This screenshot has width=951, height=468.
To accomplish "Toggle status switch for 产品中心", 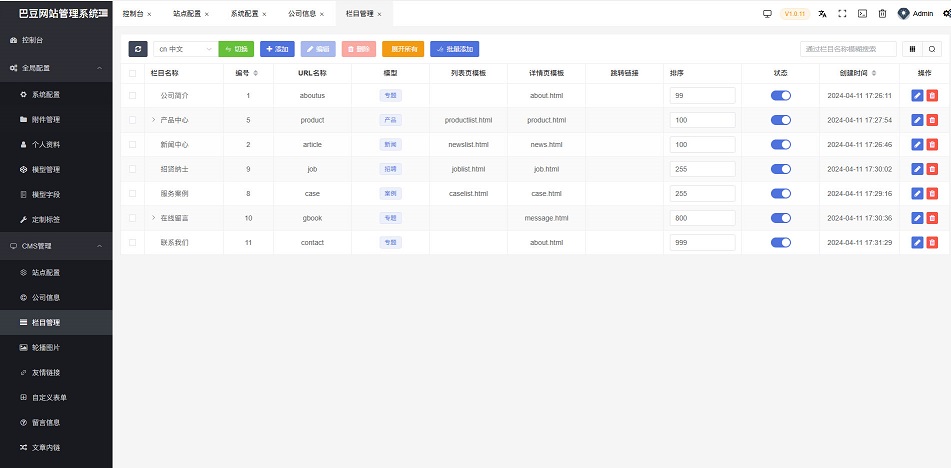I will coord(781,120).
